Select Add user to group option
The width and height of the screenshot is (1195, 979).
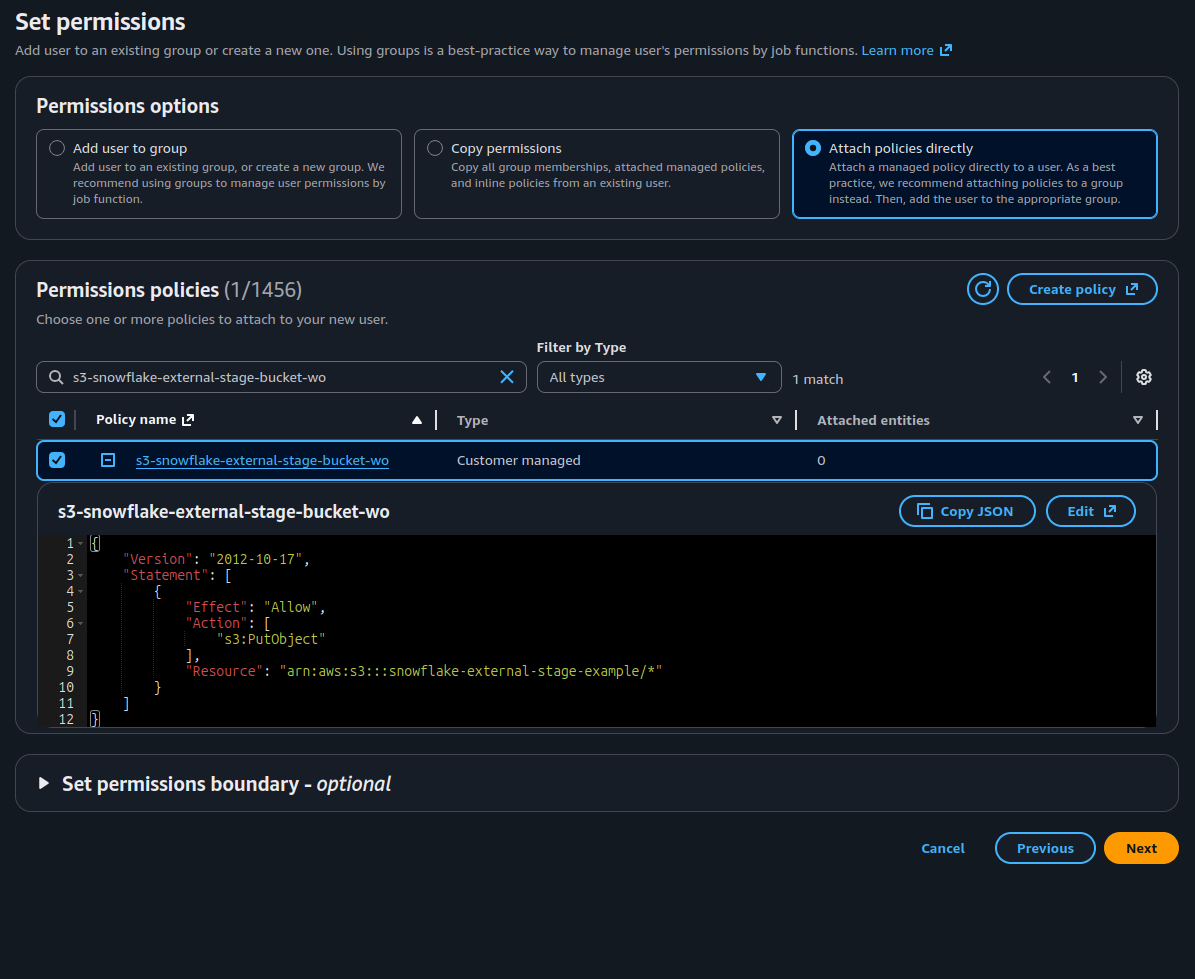click(57, 148)
